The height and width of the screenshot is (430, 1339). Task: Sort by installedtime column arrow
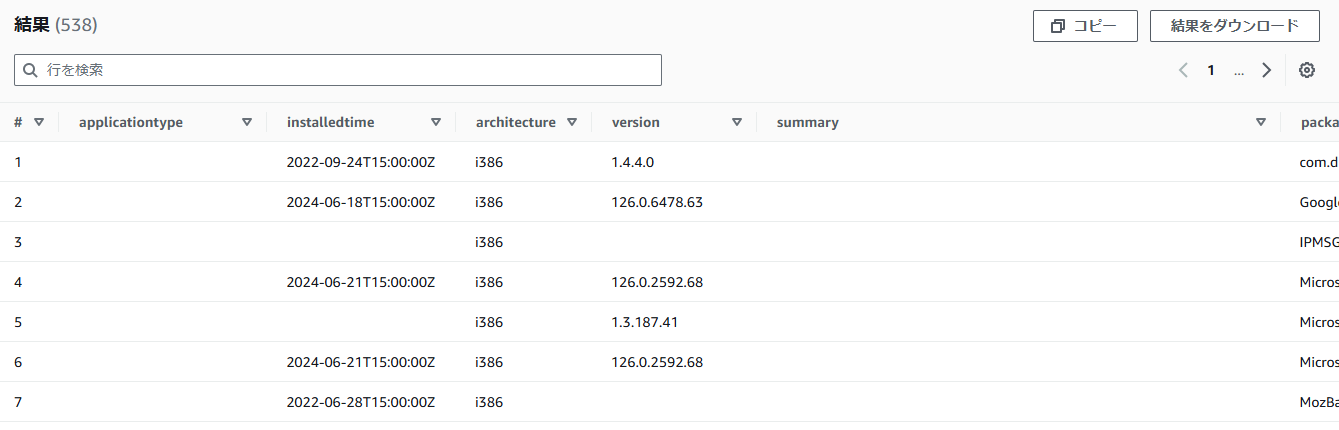pos(436,122)
